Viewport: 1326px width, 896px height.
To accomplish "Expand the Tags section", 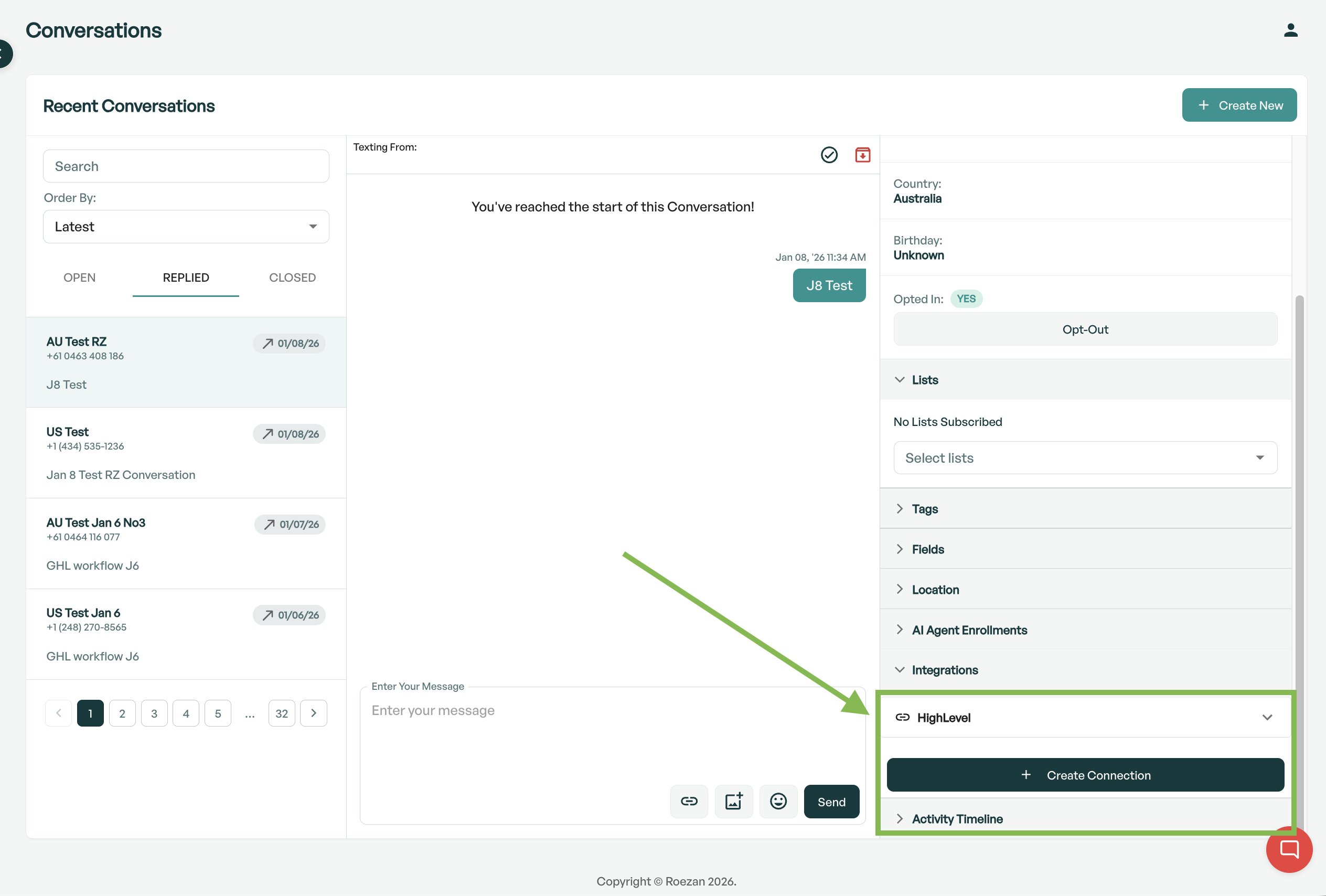I will click(924, 508).
